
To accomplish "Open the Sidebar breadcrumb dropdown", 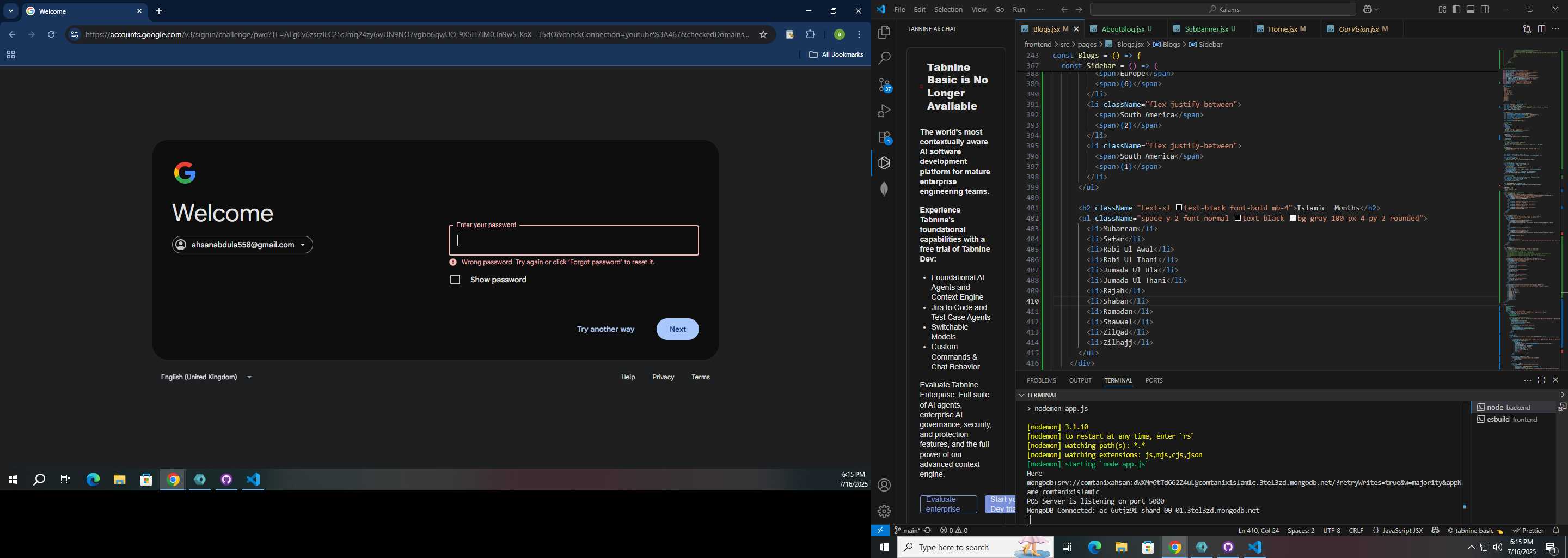I will coord(1206,45).
